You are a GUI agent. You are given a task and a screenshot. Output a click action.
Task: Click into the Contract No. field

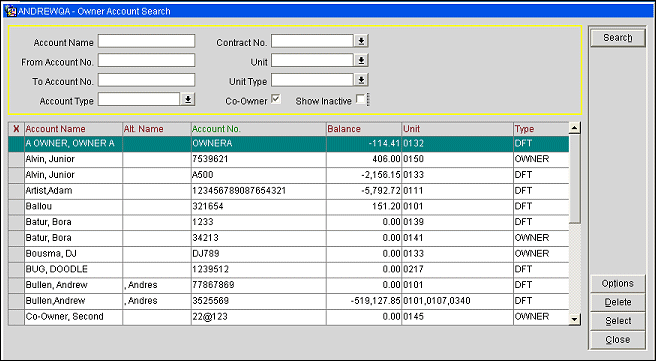[313, 41]
